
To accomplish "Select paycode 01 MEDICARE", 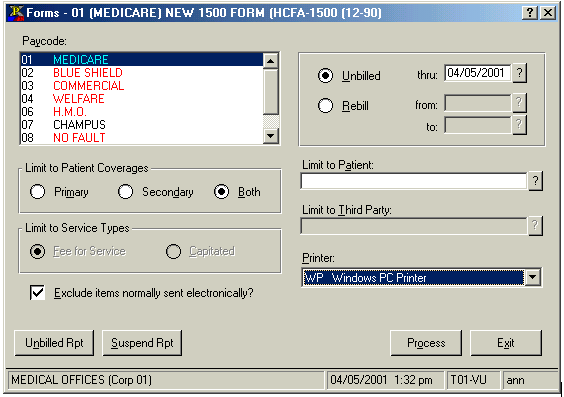I will (142, 60).
